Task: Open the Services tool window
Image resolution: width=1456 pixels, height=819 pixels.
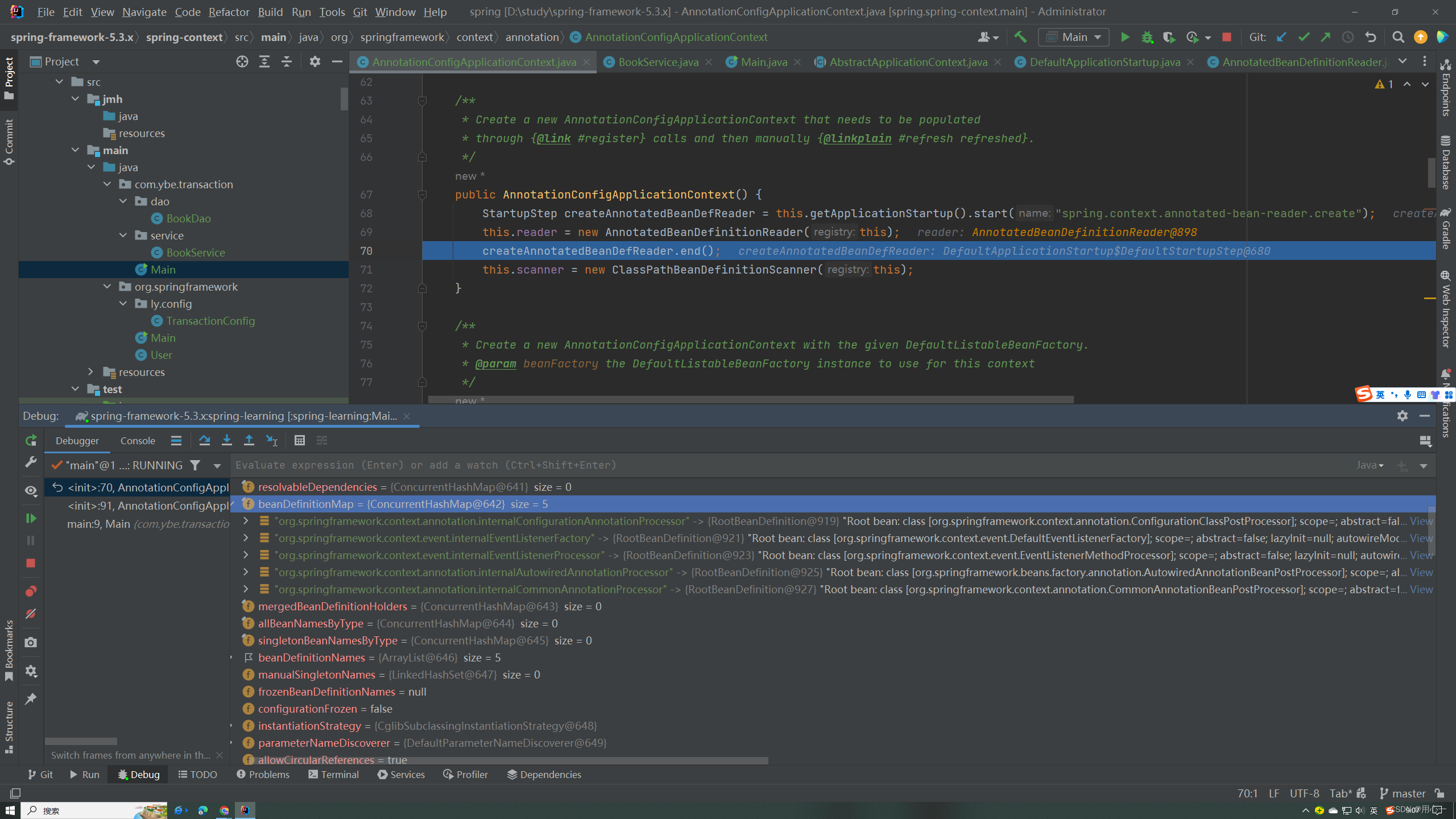Action: coord(401,775)
